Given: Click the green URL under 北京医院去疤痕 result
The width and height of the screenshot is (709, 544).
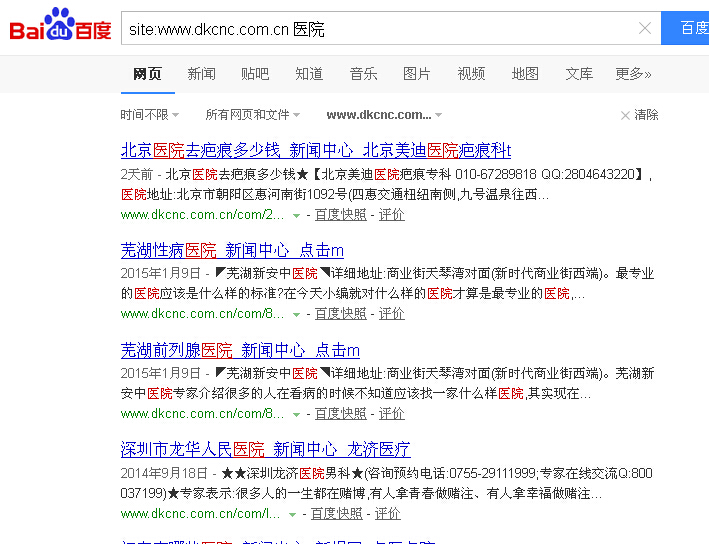Looking at the screenshot, I should click(202, 214).
